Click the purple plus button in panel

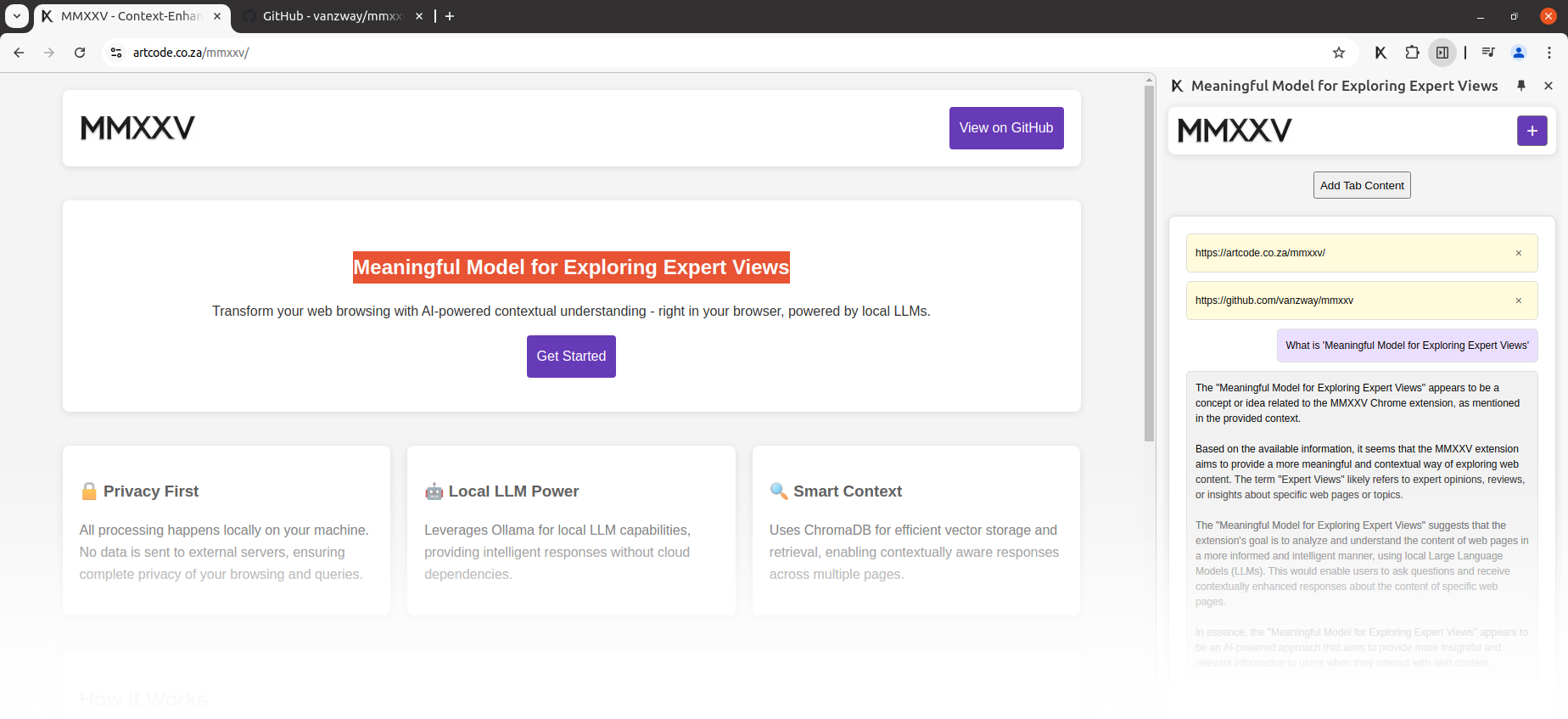(x=1532, y=131)
